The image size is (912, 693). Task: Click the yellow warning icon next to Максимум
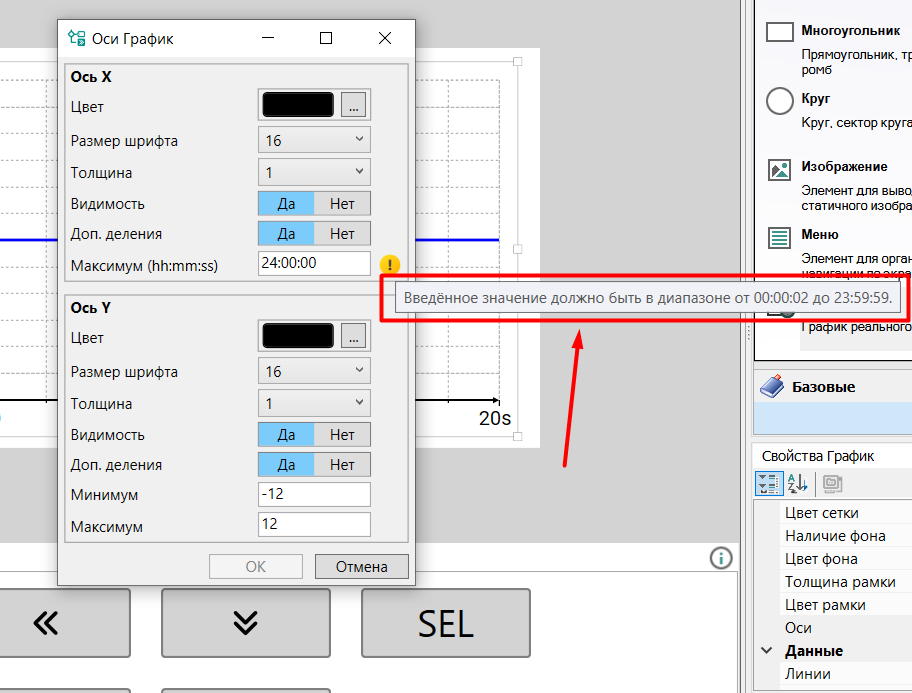[x=390, y=265]
